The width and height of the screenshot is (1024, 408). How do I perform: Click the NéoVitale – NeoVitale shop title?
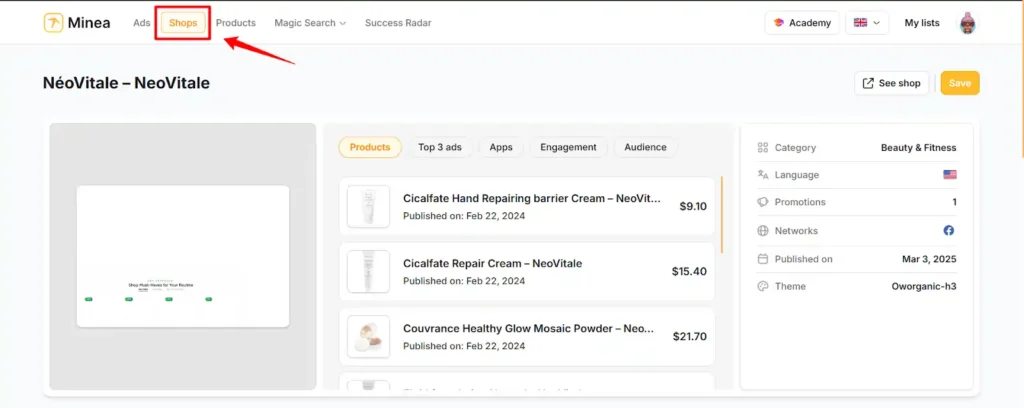[126, 83]
